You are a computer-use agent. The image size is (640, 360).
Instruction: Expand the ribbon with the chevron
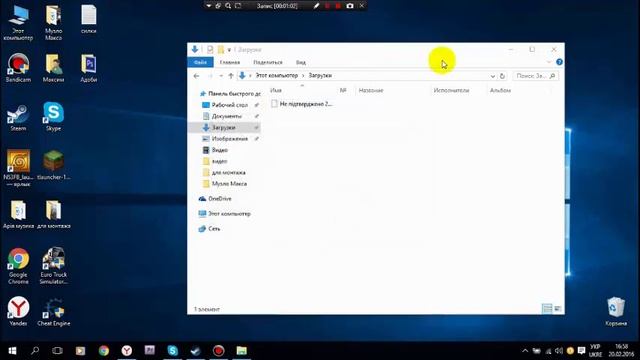click(x=549, y=62)
